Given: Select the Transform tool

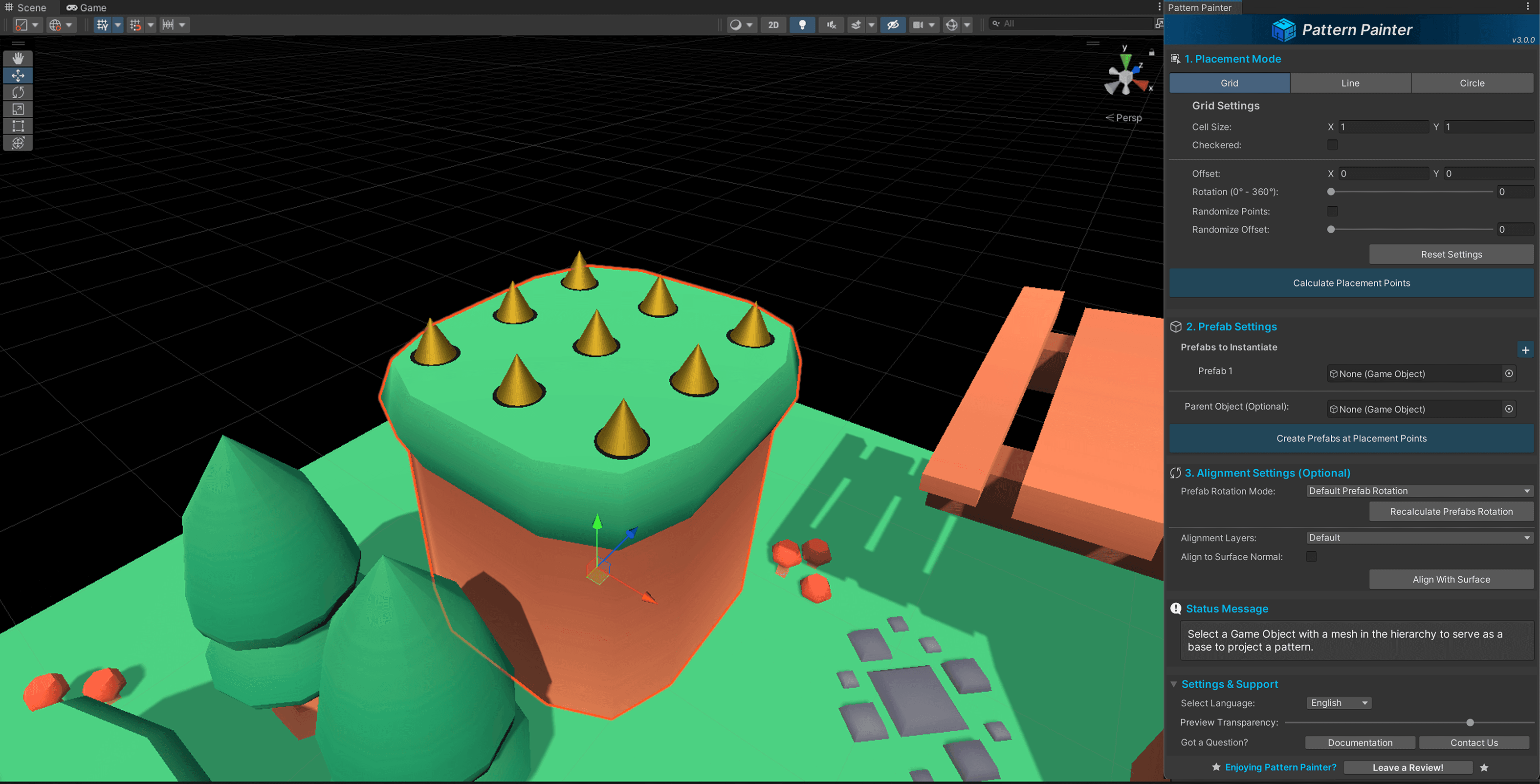Looking at the screenshot, I should coord(18,142).
